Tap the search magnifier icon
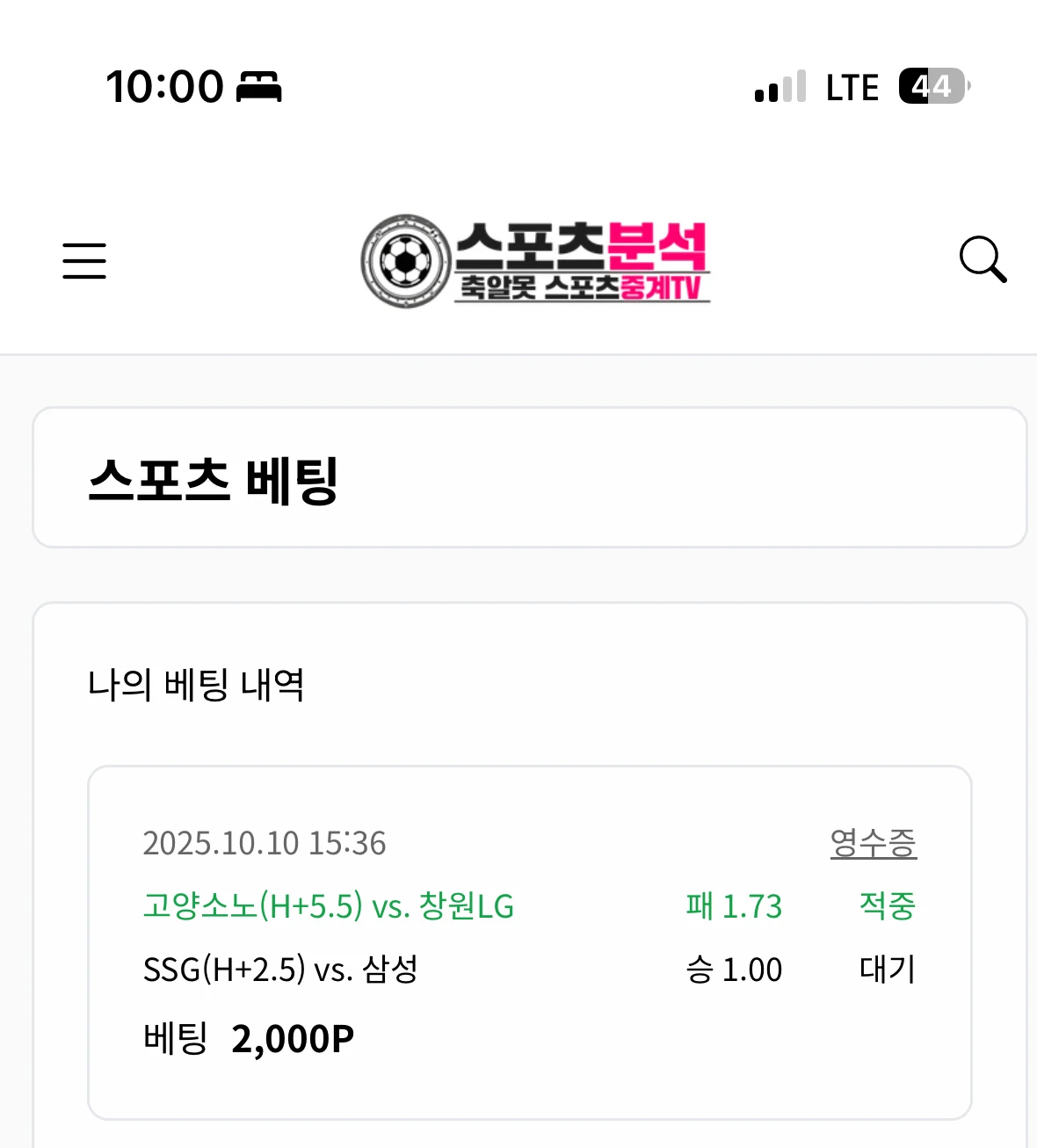The image size is (1037, 1148). pyautogui.click(x=982, y=259)
